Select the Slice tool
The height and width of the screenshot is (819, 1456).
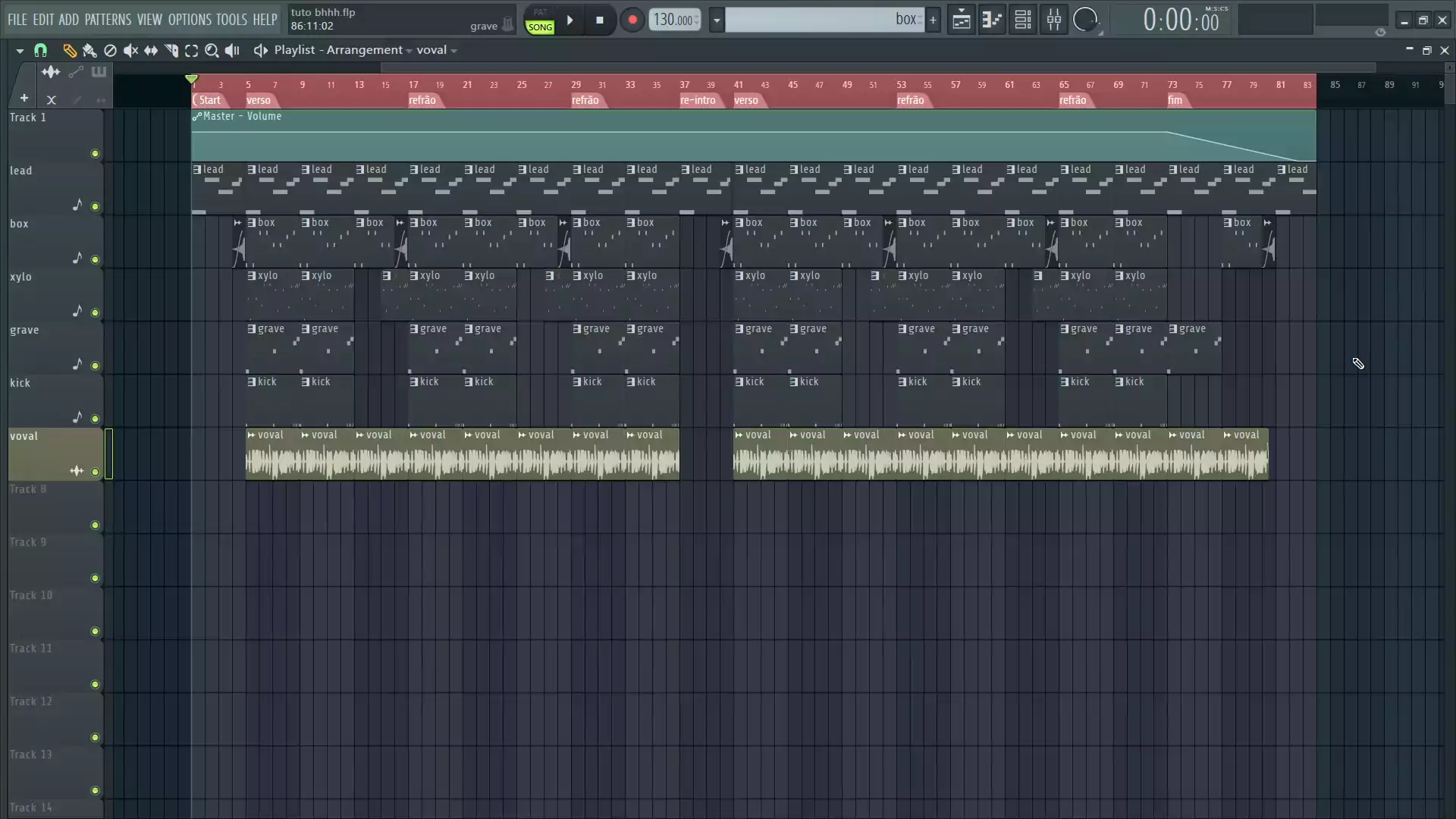171,50
